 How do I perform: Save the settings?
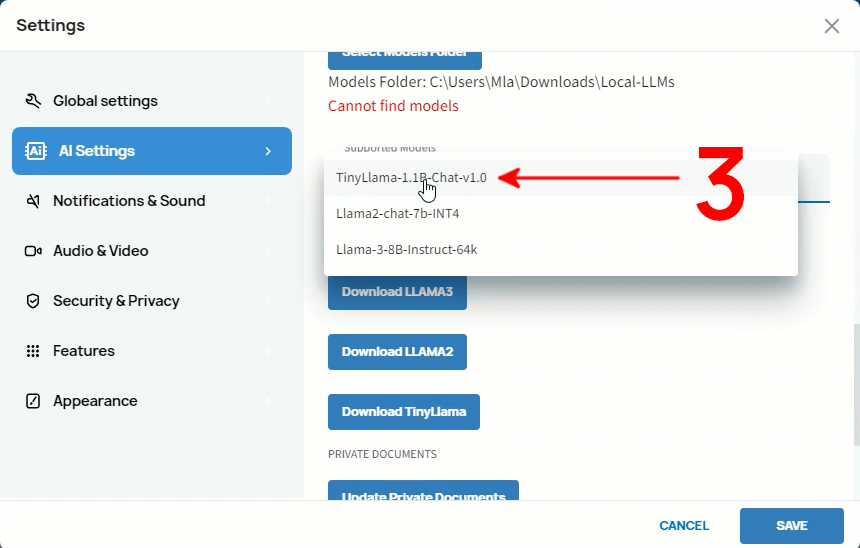click(792, 525)
